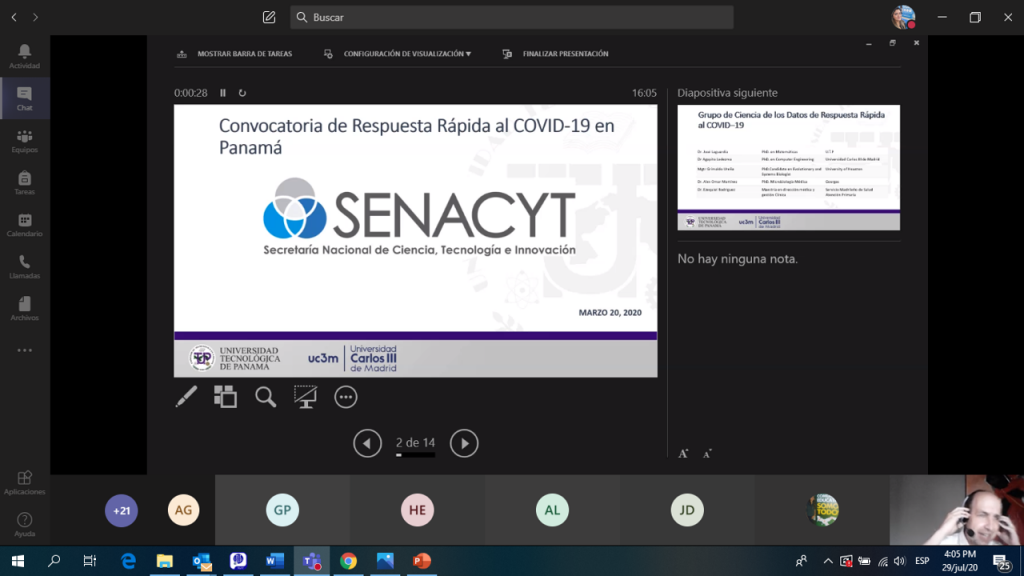Navigate forward with the Teams forward arrow
Viewport: 1024px width, 576px height.
35,17
